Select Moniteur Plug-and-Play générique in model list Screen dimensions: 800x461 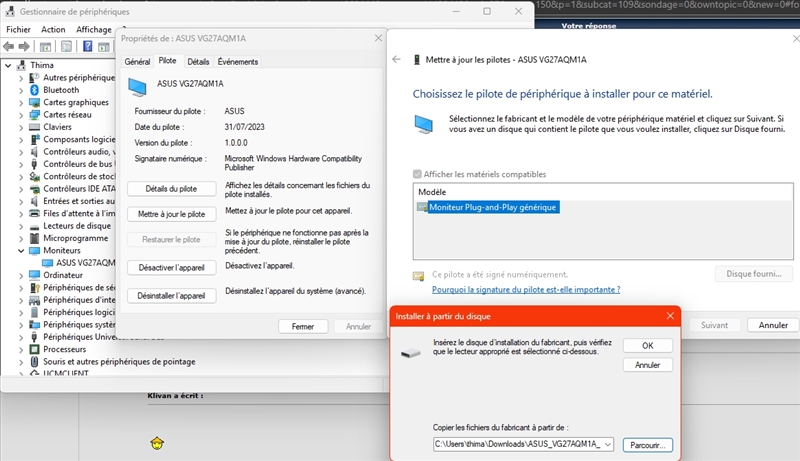tap(492, 207)
